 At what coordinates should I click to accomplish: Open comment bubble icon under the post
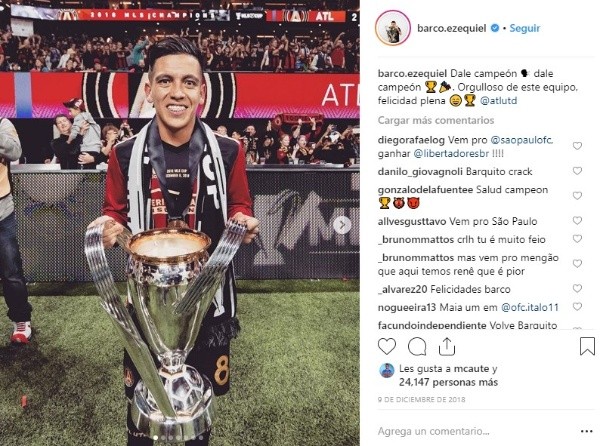pyautogui.click(x=417, y=347)
